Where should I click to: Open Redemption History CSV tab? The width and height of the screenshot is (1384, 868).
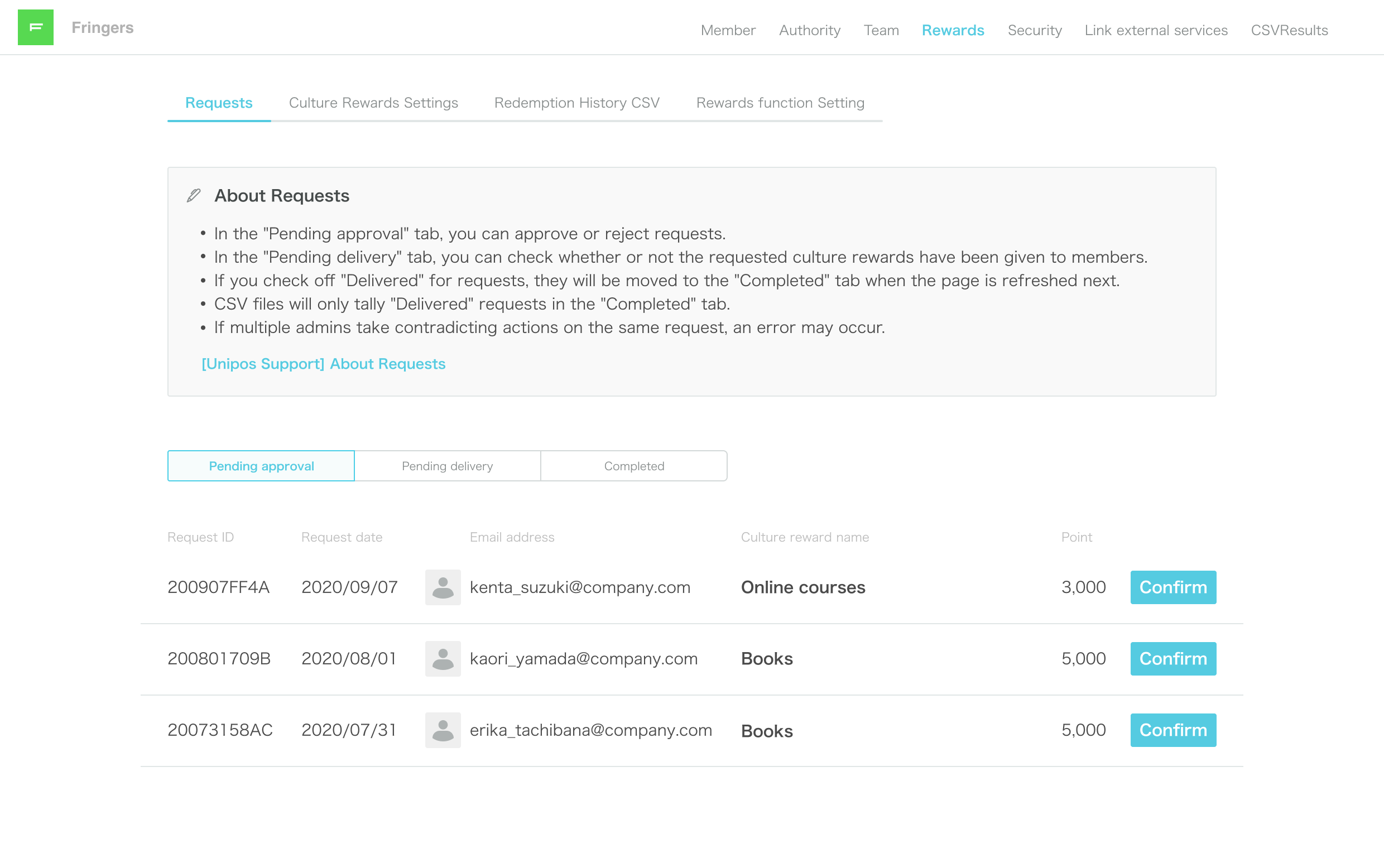(x=576, y=103)
